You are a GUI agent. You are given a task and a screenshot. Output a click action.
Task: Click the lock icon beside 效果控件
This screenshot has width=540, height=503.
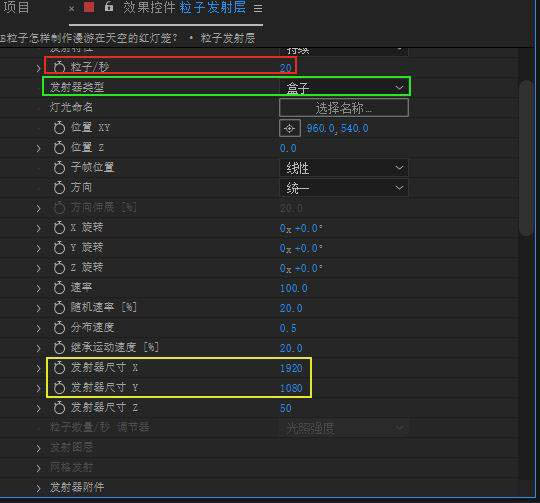point(109,7)
